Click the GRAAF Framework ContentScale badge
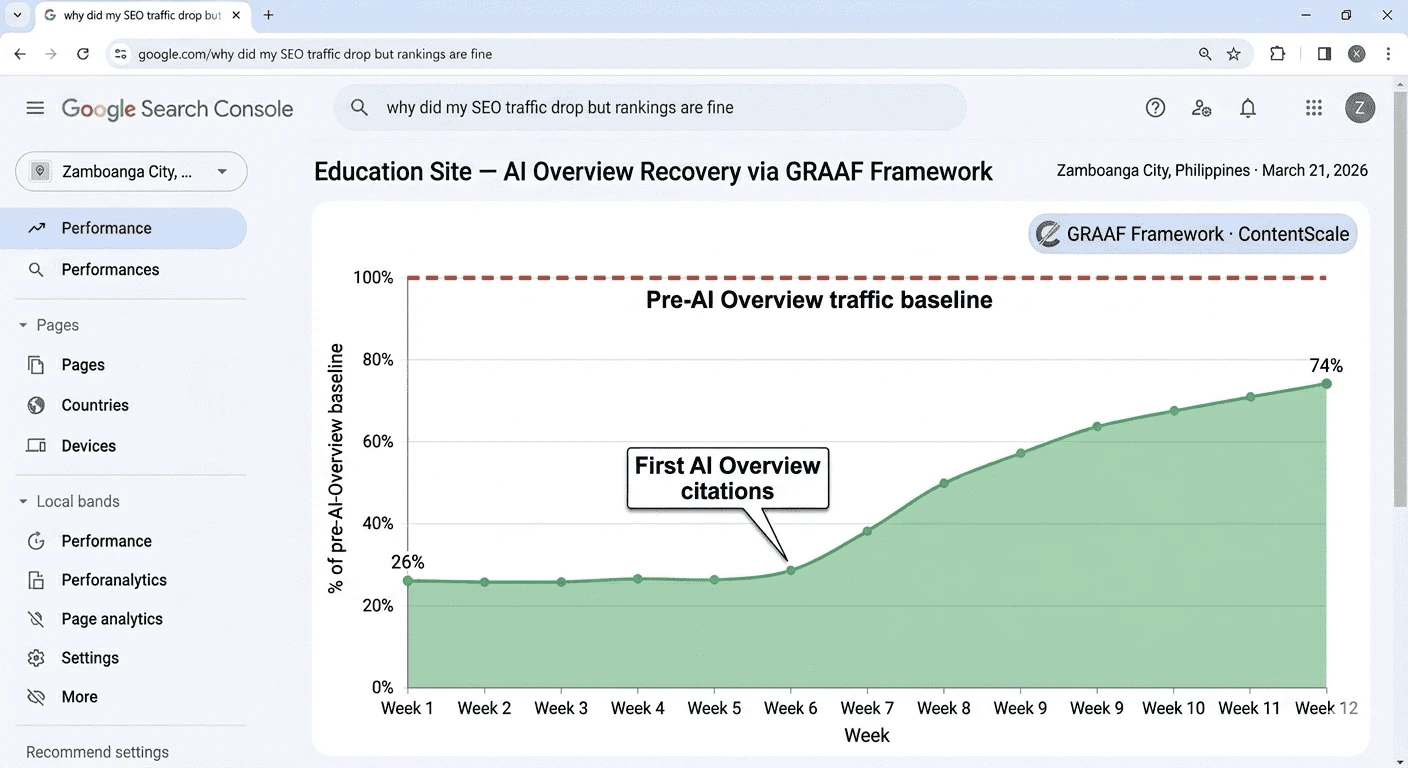The height and width of the screenshot is (768, 1408). (x=1192, y=233)
